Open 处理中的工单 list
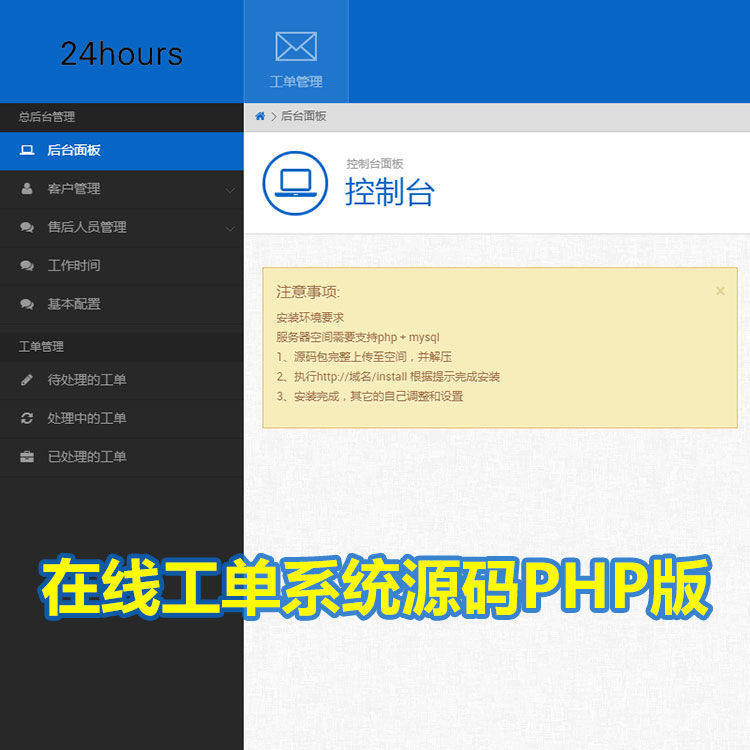Viewport: 750px width, 750px height. 121,419
